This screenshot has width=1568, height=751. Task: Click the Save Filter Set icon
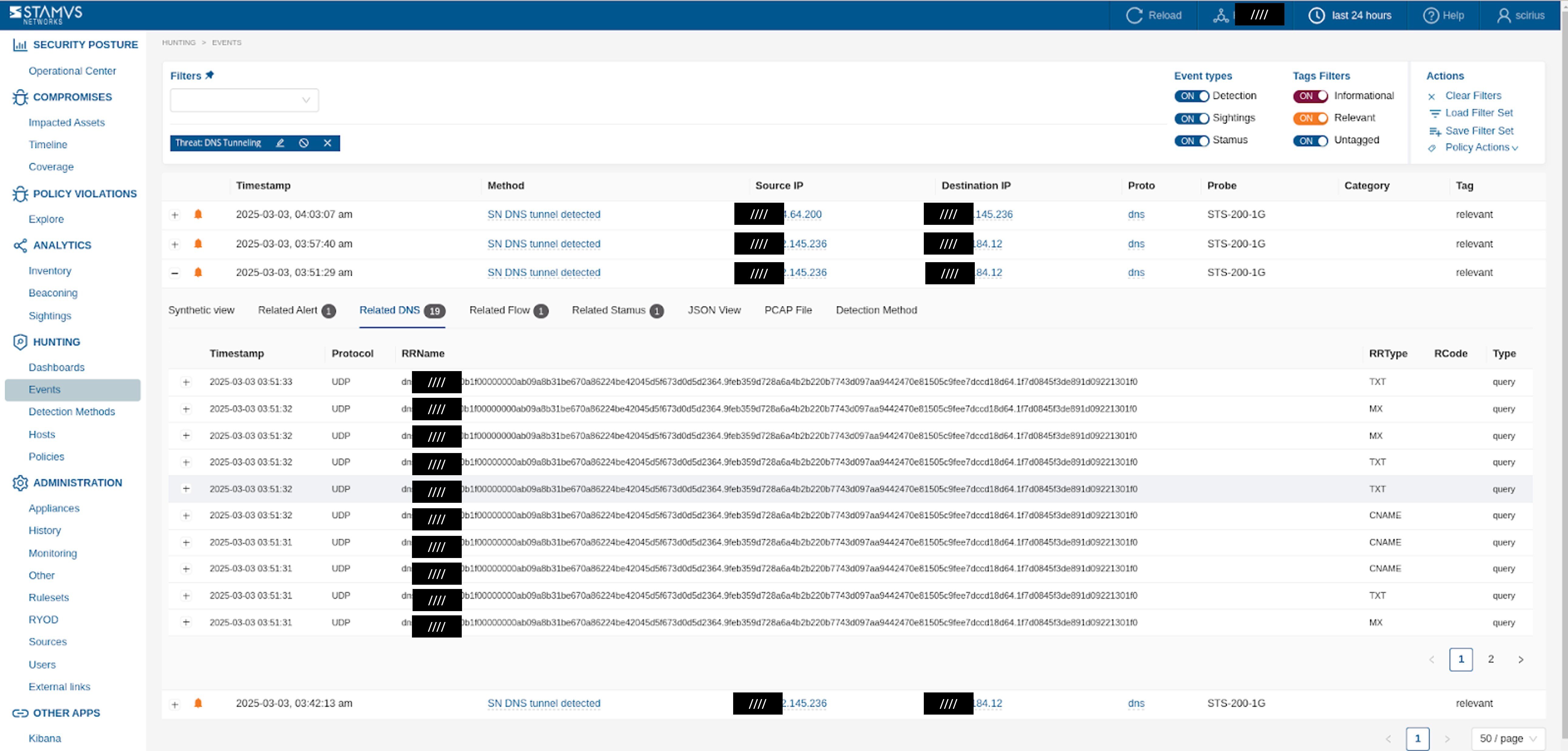coord(1435,131)
